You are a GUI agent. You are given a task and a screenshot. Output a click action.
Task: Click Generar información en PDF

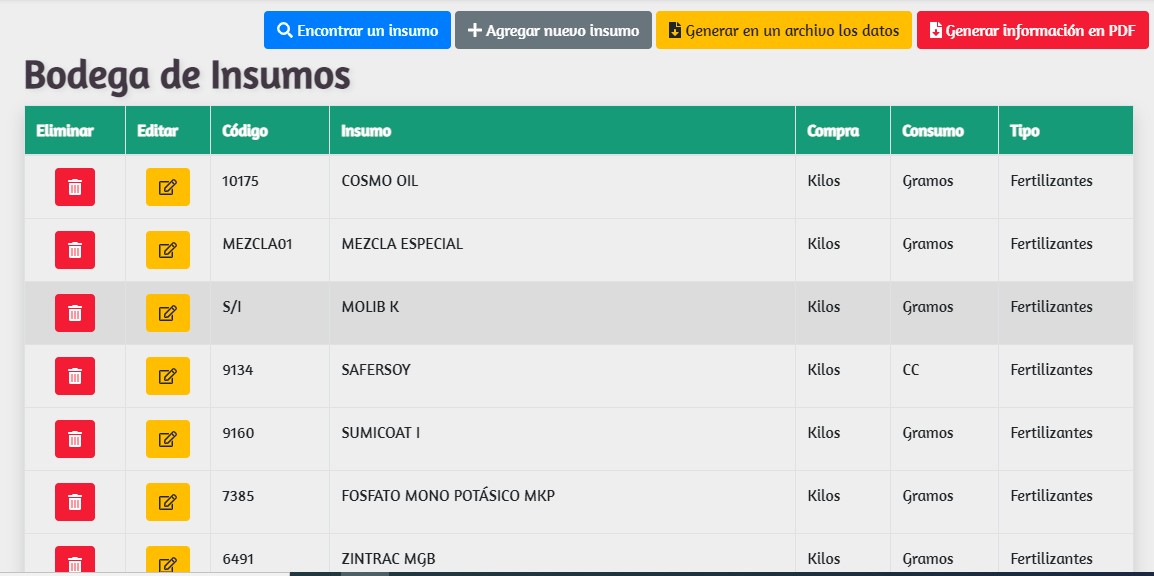1032,30
